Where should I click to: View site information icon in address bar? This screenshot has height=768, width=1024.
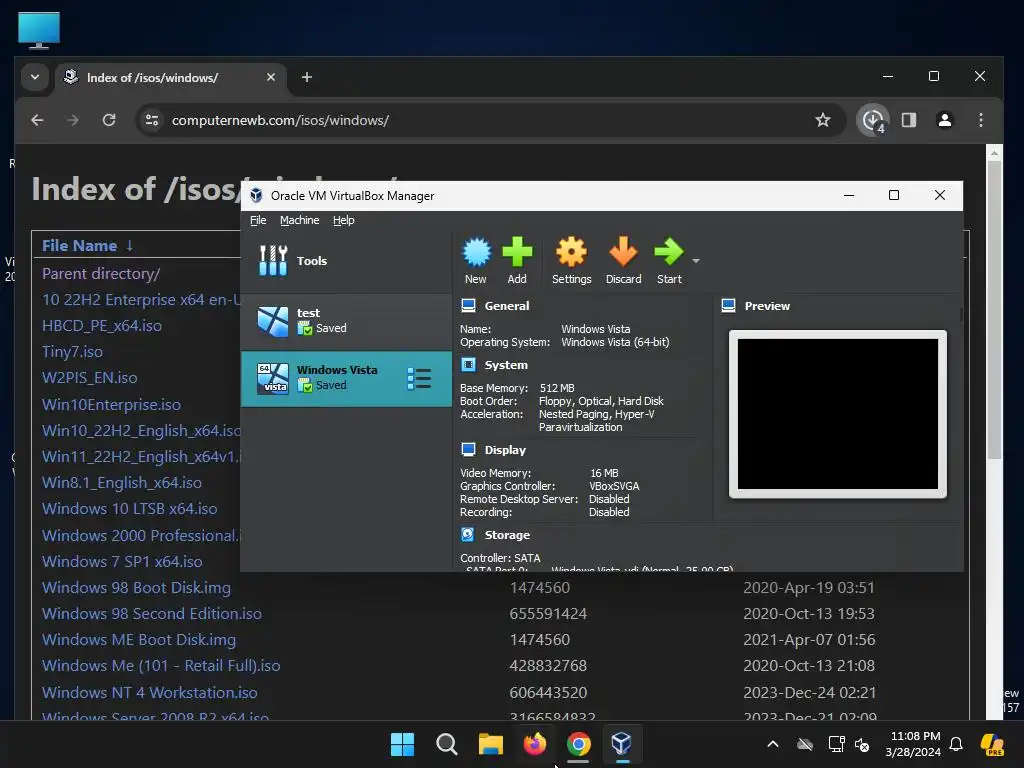[x=152, y=120]
